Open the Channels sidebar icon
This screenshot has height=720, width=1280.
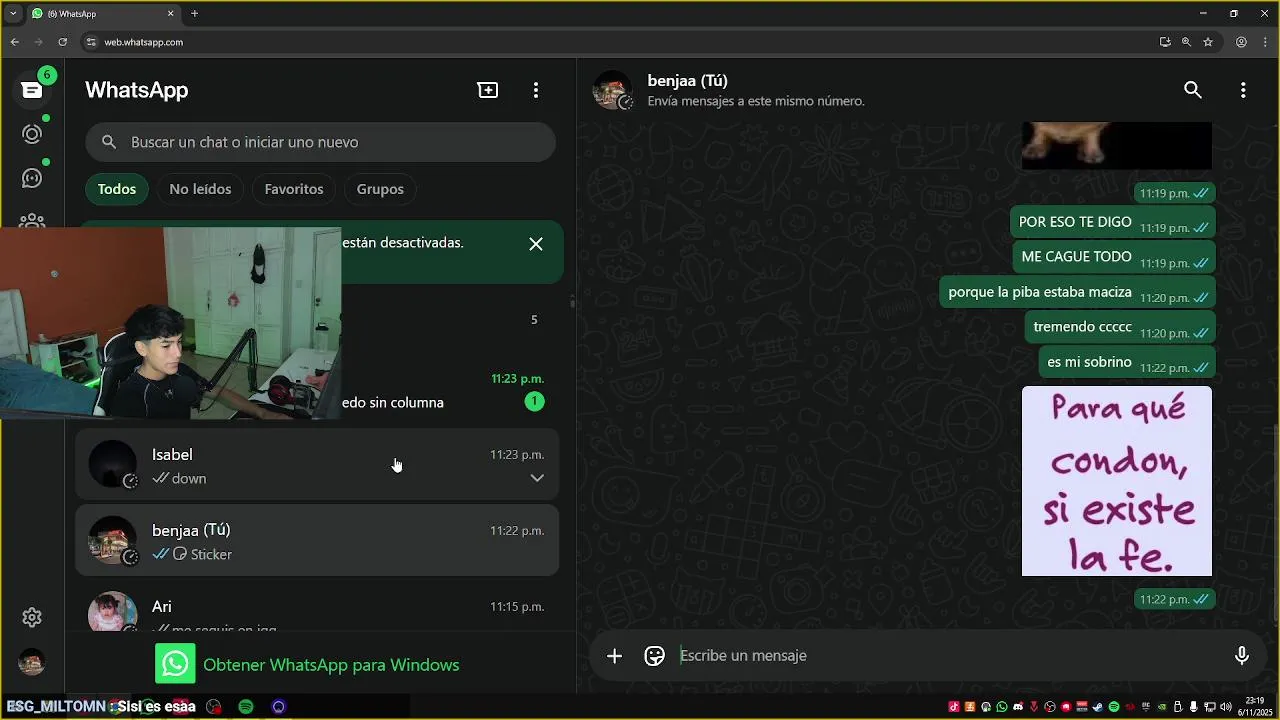click(32, 178)
